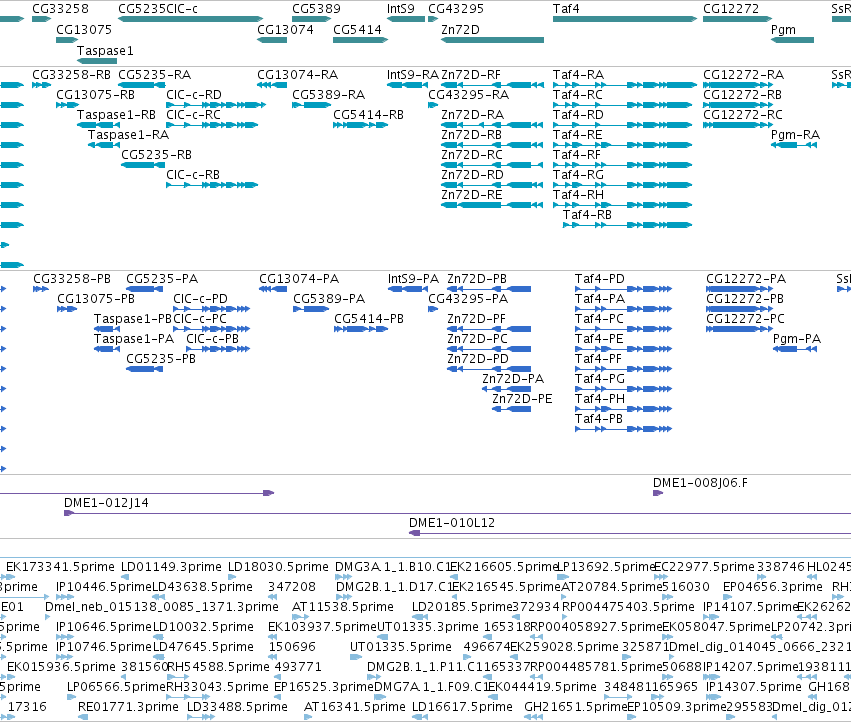Open BAC clone DME1-010L12 label
Viewport: 851px width, 722px height.
[x=452, y=523]
